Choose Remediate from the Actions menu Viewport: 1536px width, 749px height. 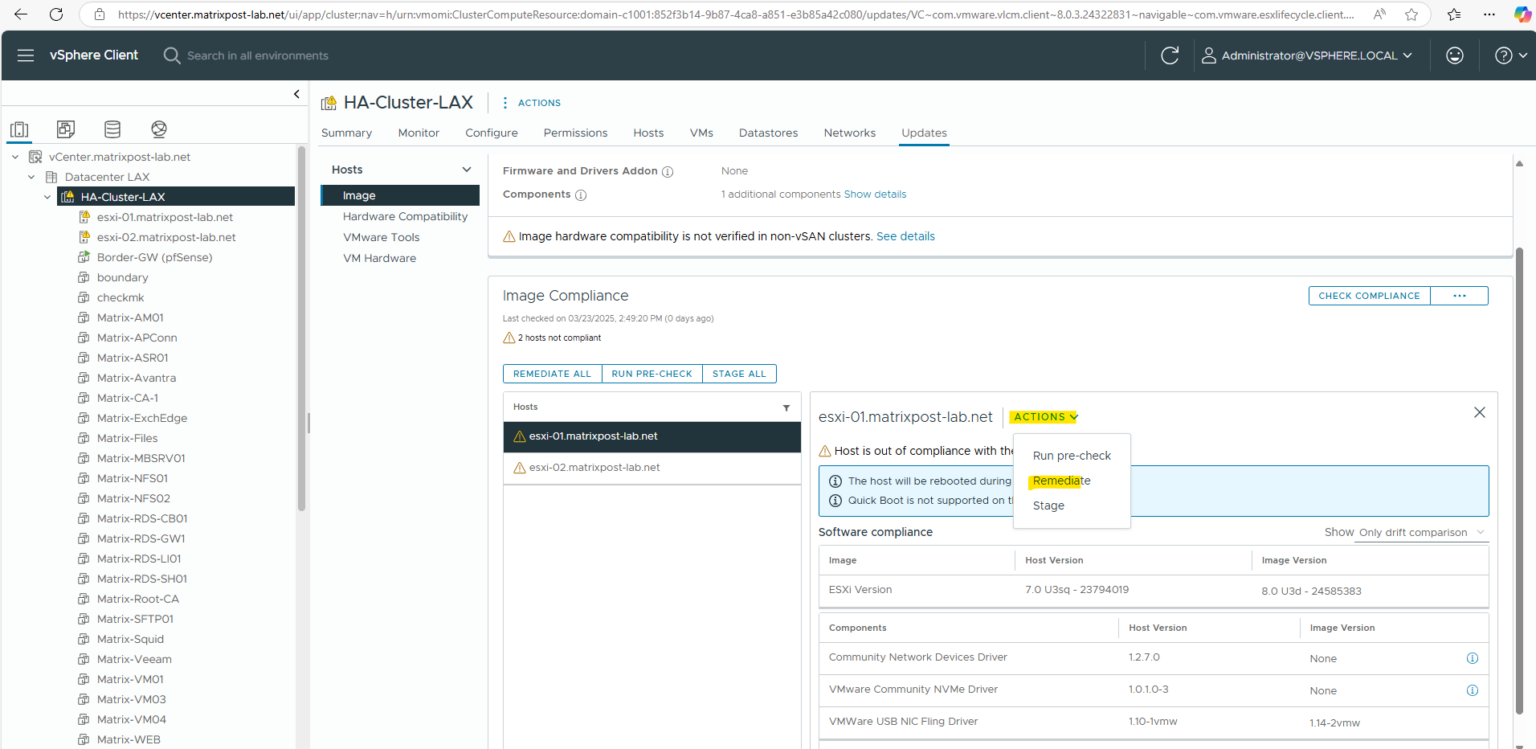click(1059, 480)
